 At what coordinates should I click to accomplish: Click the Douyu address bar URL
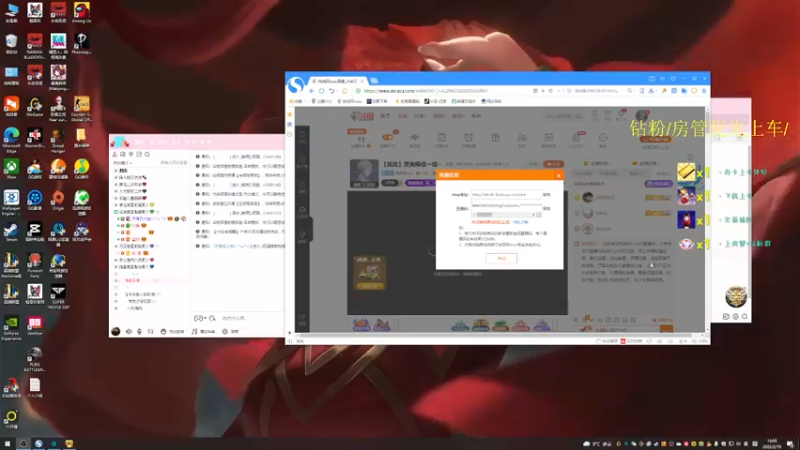coord(426,91)
